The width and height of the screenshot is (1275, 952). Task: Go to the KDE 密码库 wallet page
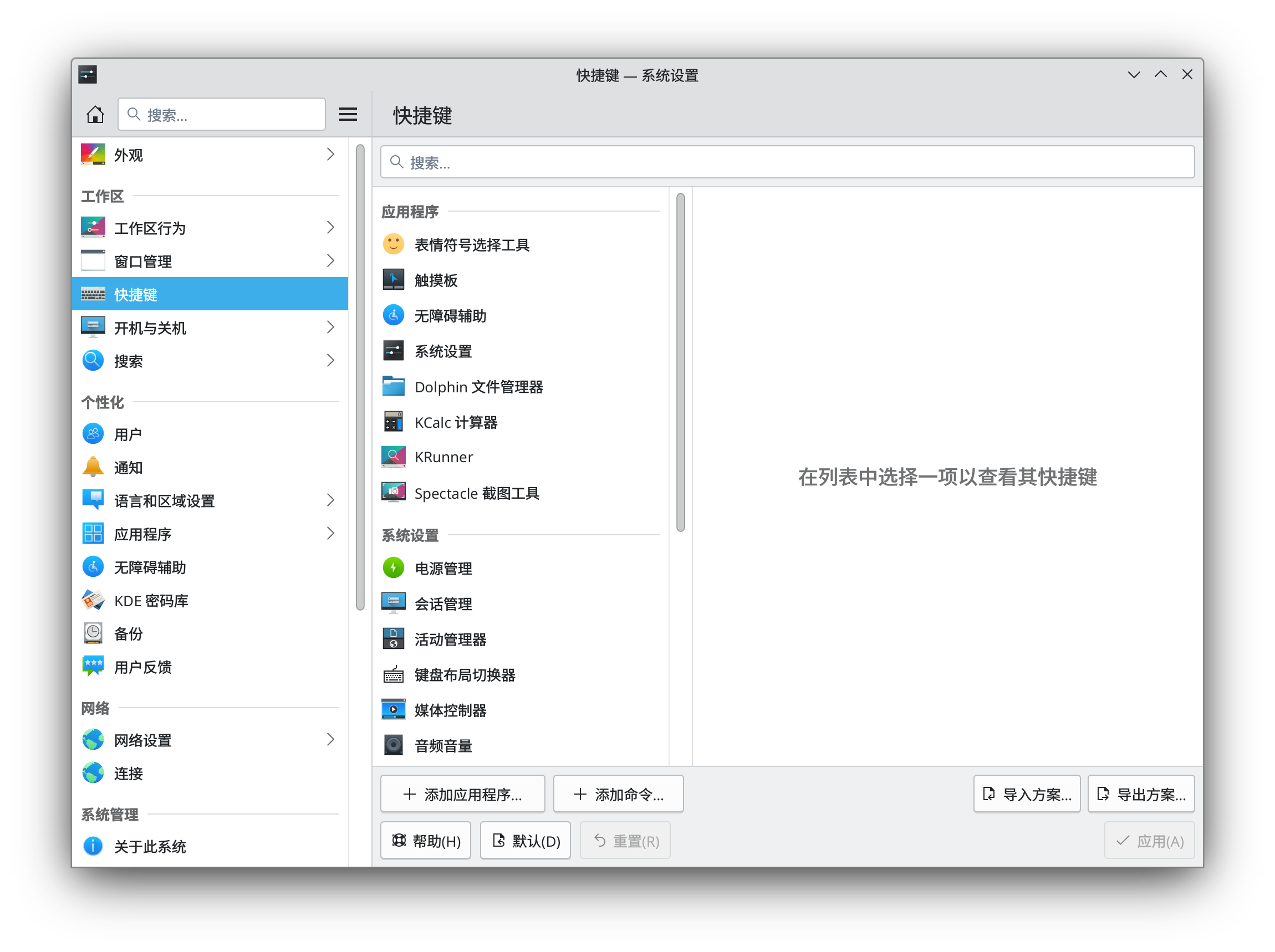pyautogui.click(x=151, y=601)
